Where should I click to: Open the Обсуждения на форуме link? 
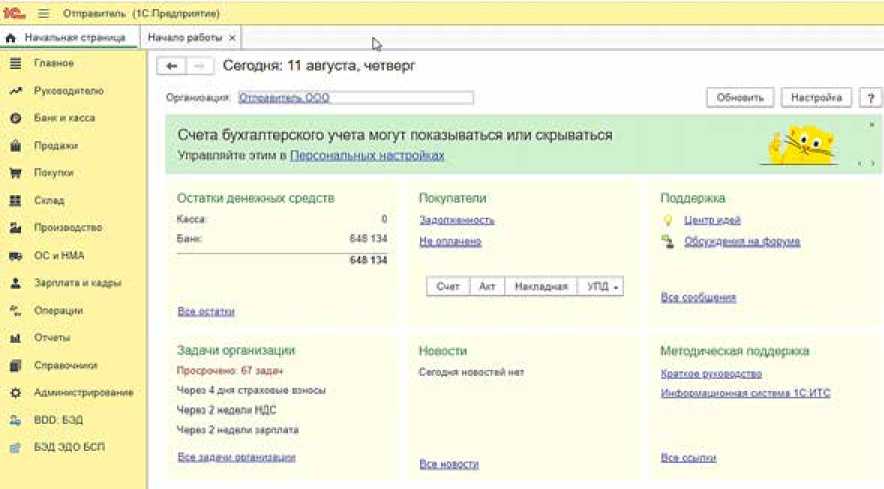[x=742, y=241]
